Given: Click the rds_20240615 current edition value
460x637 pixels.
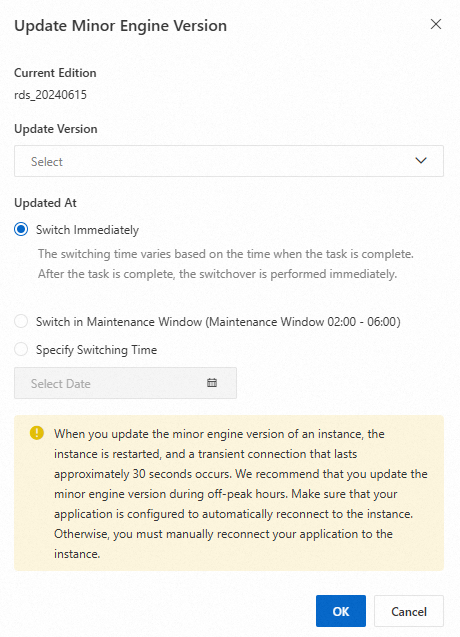Looking at the screenshot, I should point(50,95).
